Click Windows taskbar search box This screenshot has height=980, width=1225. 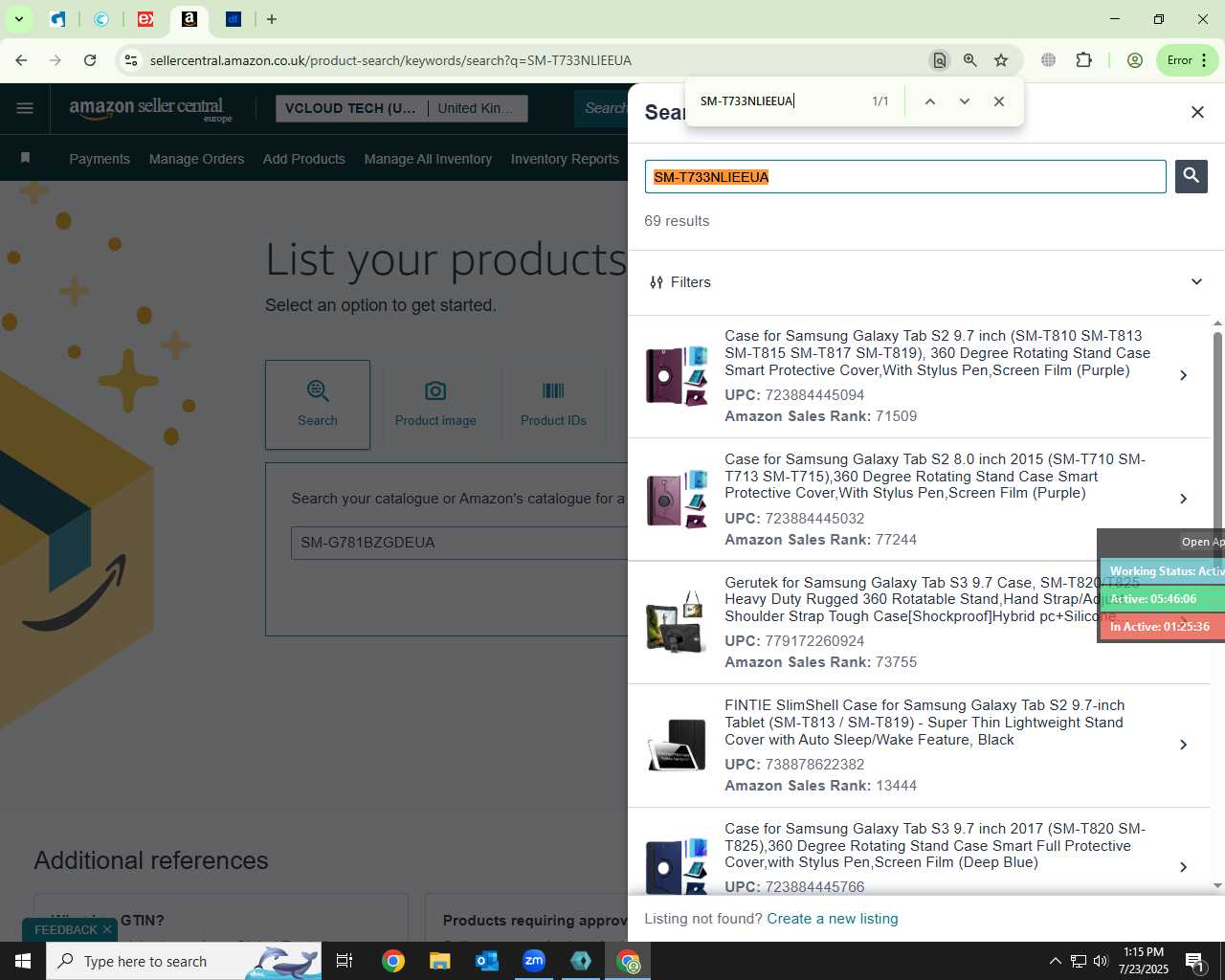click(x=184, y=961)
